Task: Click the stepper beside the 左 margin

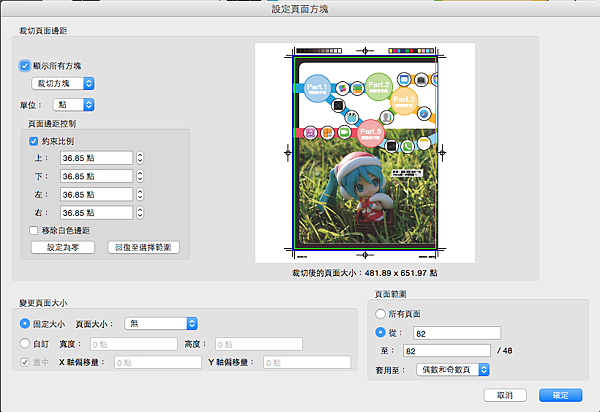Action: (x=140, y=195)
